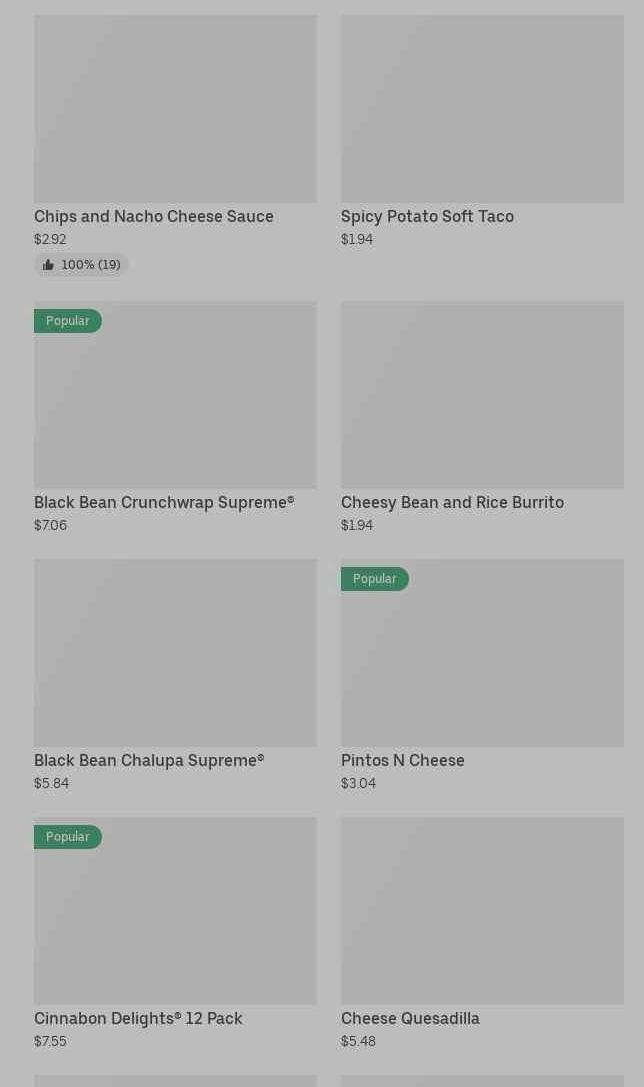This screenshot has height=1087, width=644.
Task: Click the $3.04 price under Pintos N Cheese
Action: tap(358, 783)
